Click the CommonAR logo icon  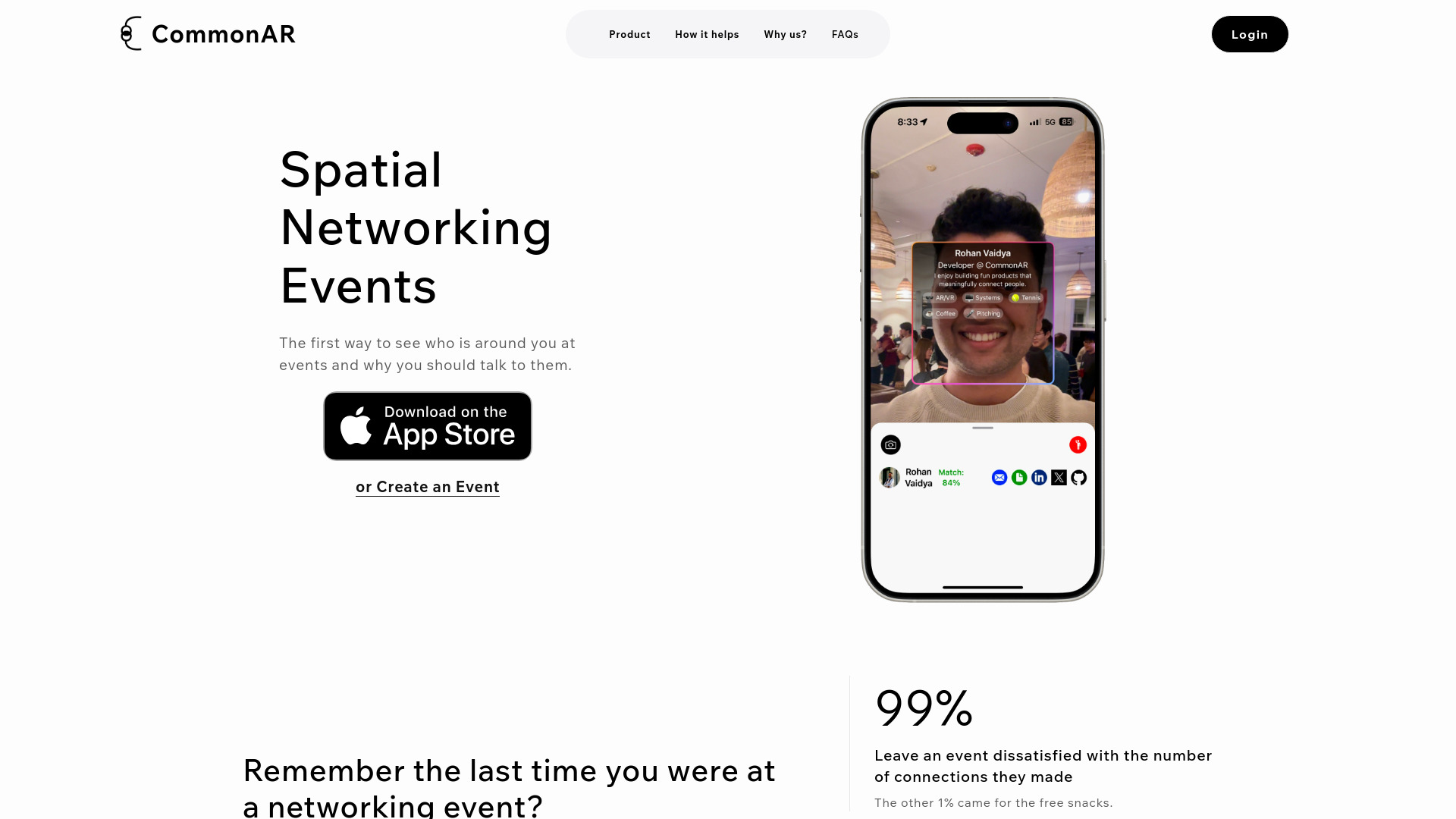131,33
